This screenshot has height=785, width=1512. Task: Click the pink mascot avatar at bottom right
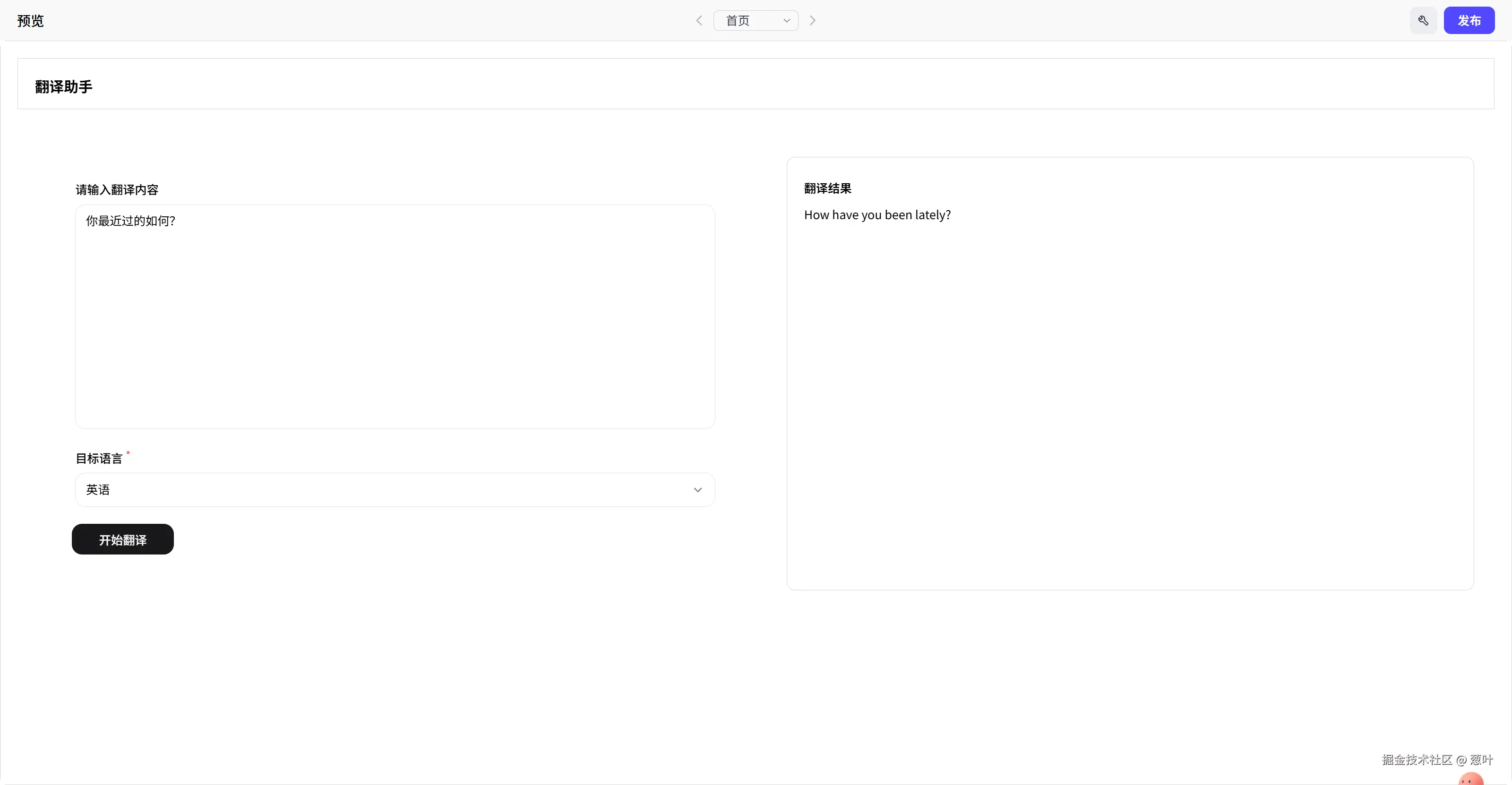1470,780
